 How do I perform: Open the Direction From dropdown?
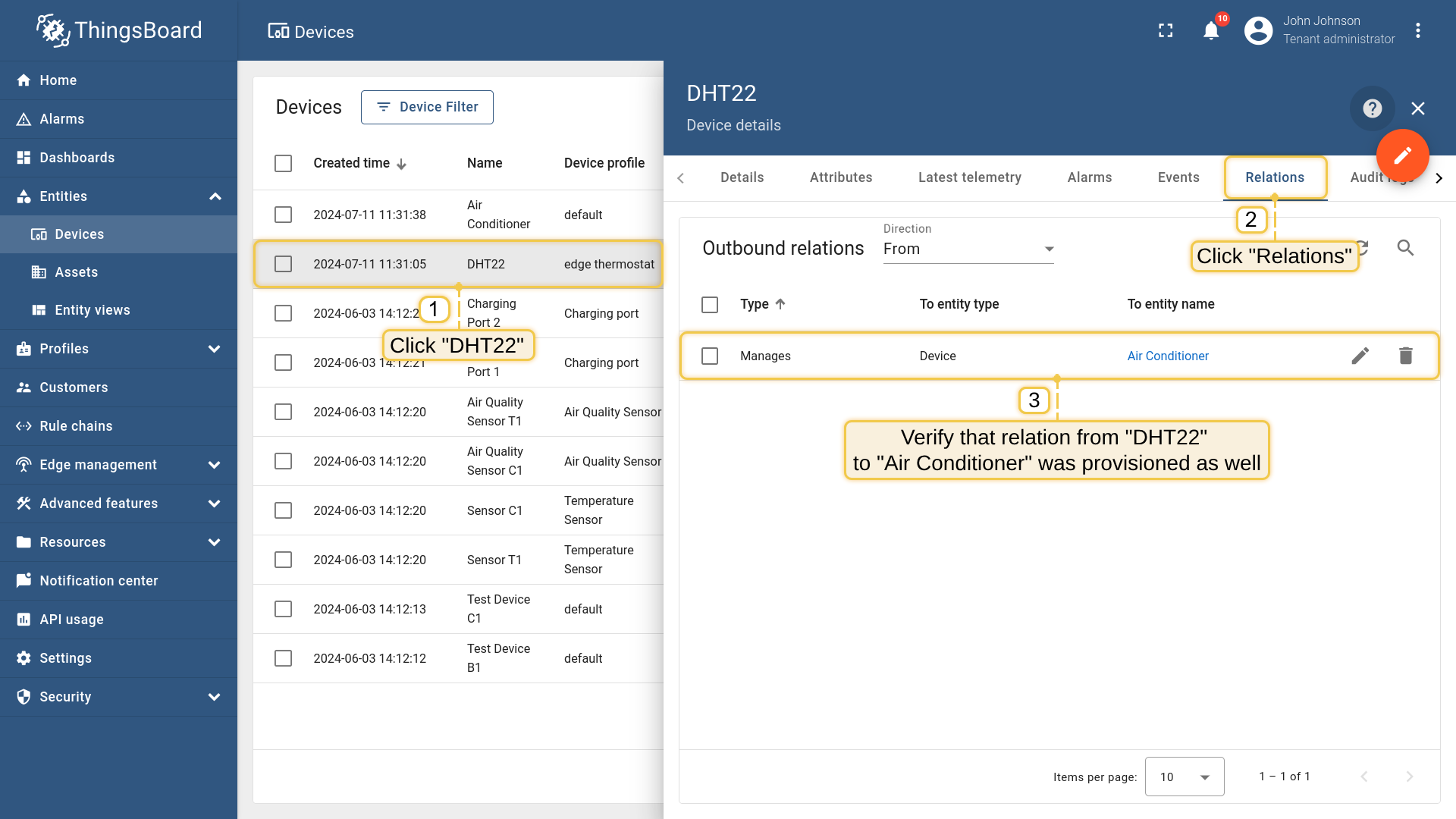click(x=968, y=249)
